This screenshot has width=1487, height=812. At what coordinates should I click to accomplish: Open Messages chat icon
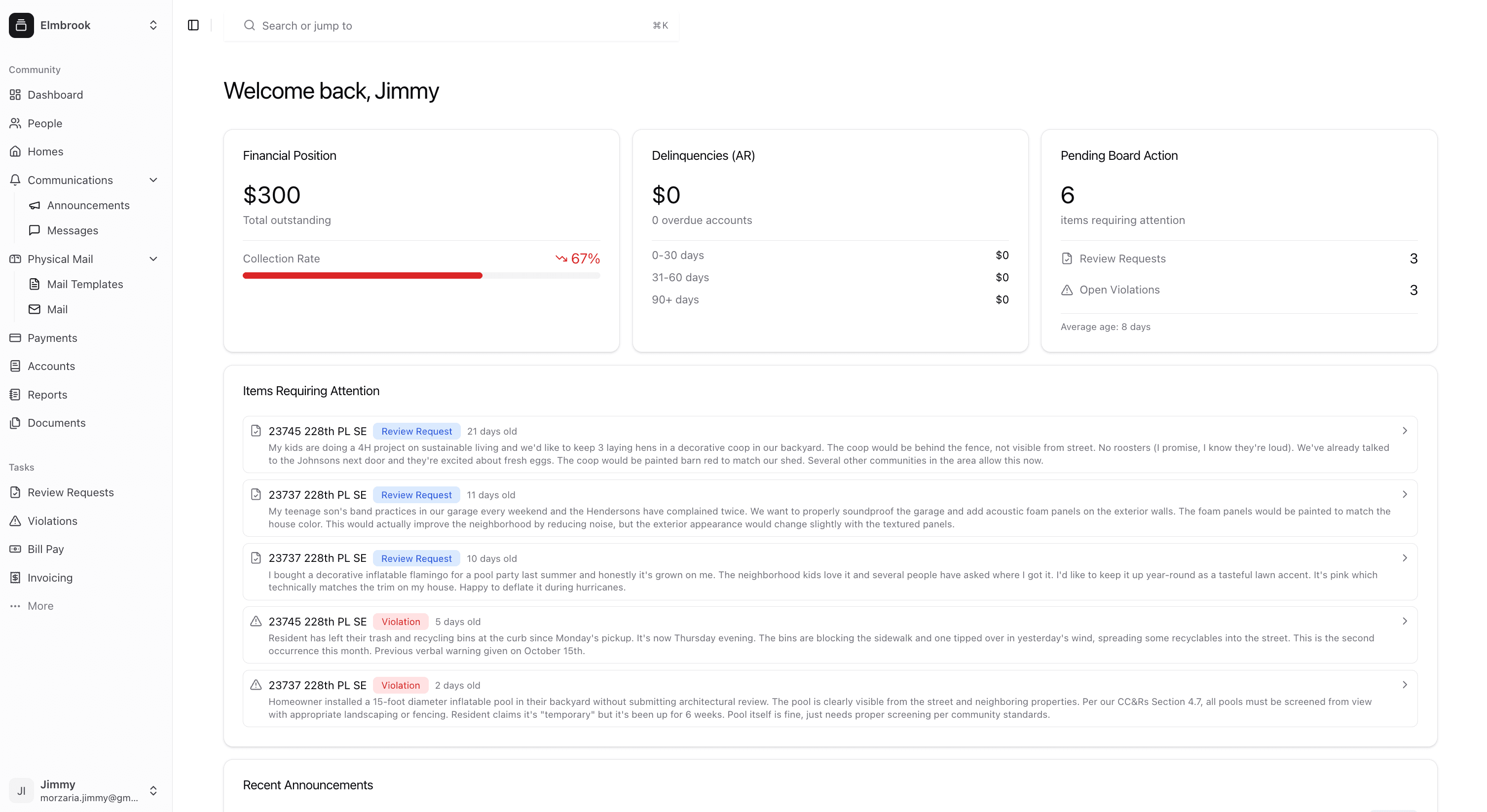[35, 230]
